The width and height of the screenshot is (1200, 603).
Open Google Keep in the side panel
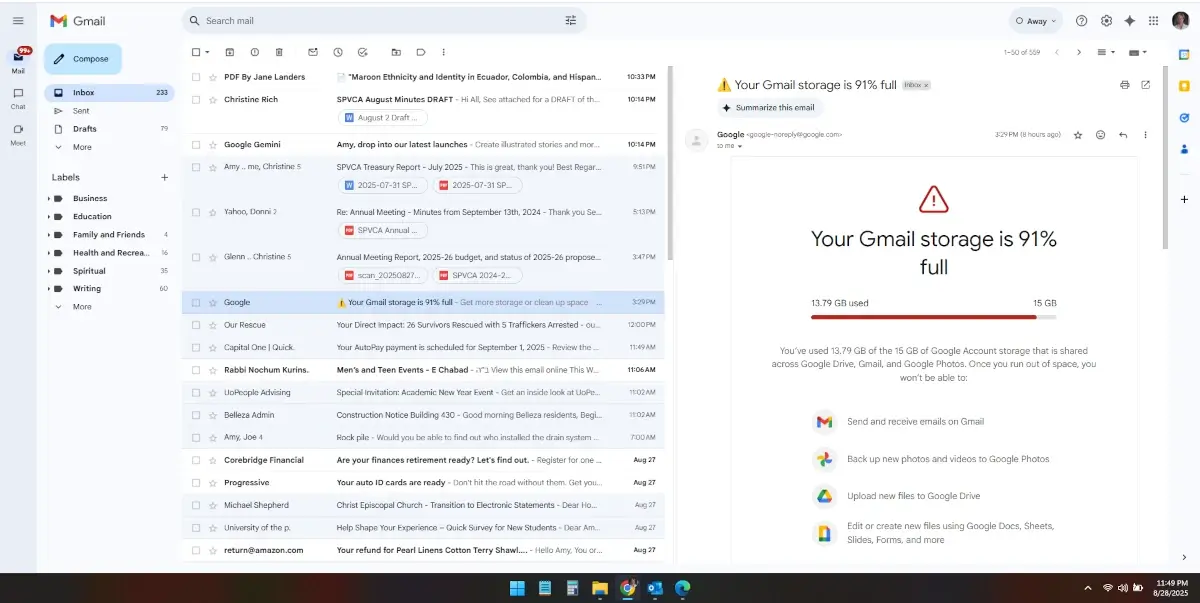coord(1184,85)
